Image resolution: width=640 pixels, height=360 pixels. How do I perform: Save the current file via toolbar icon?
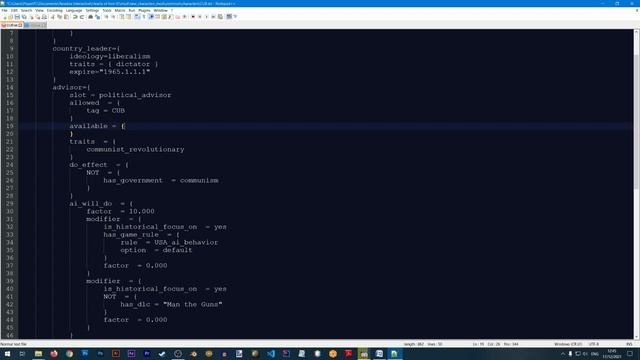(x=17, y=17)
